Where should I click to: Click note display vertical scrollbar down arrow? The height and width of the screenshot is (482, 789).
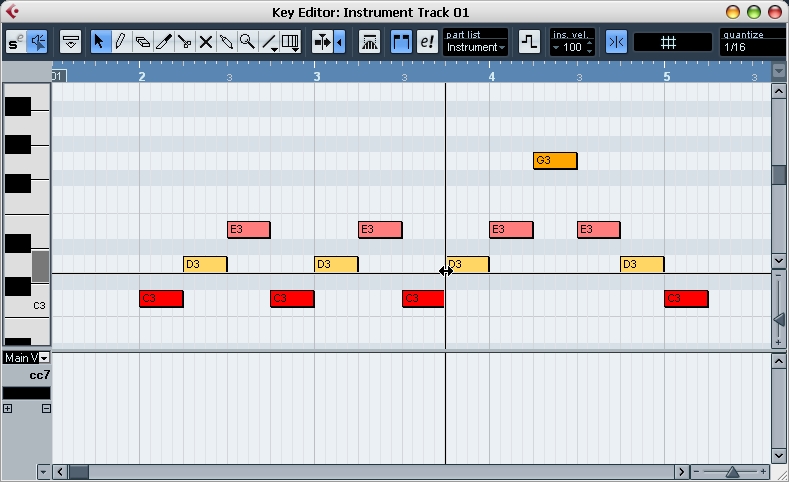[x=778, y=261]
